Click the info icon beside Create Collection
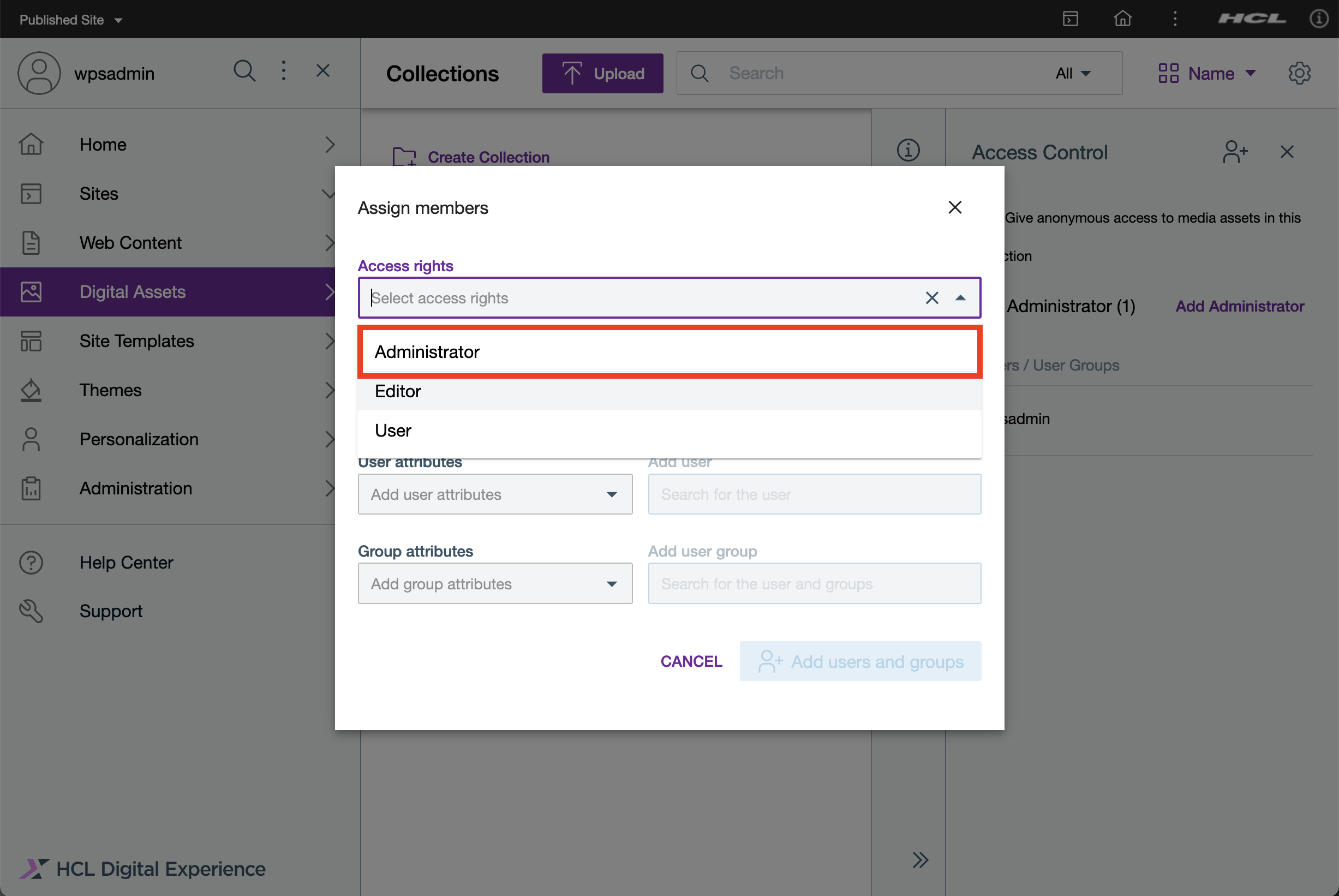Image resolution: width=1339 pixels, height=896 pixels. [908, 150]
